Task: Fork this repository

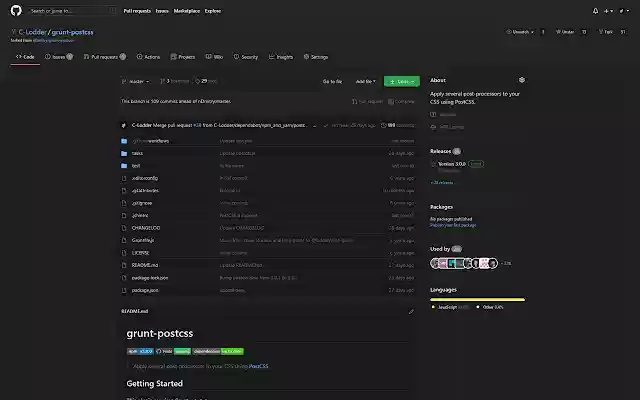Action: click(x=606, y=32)
